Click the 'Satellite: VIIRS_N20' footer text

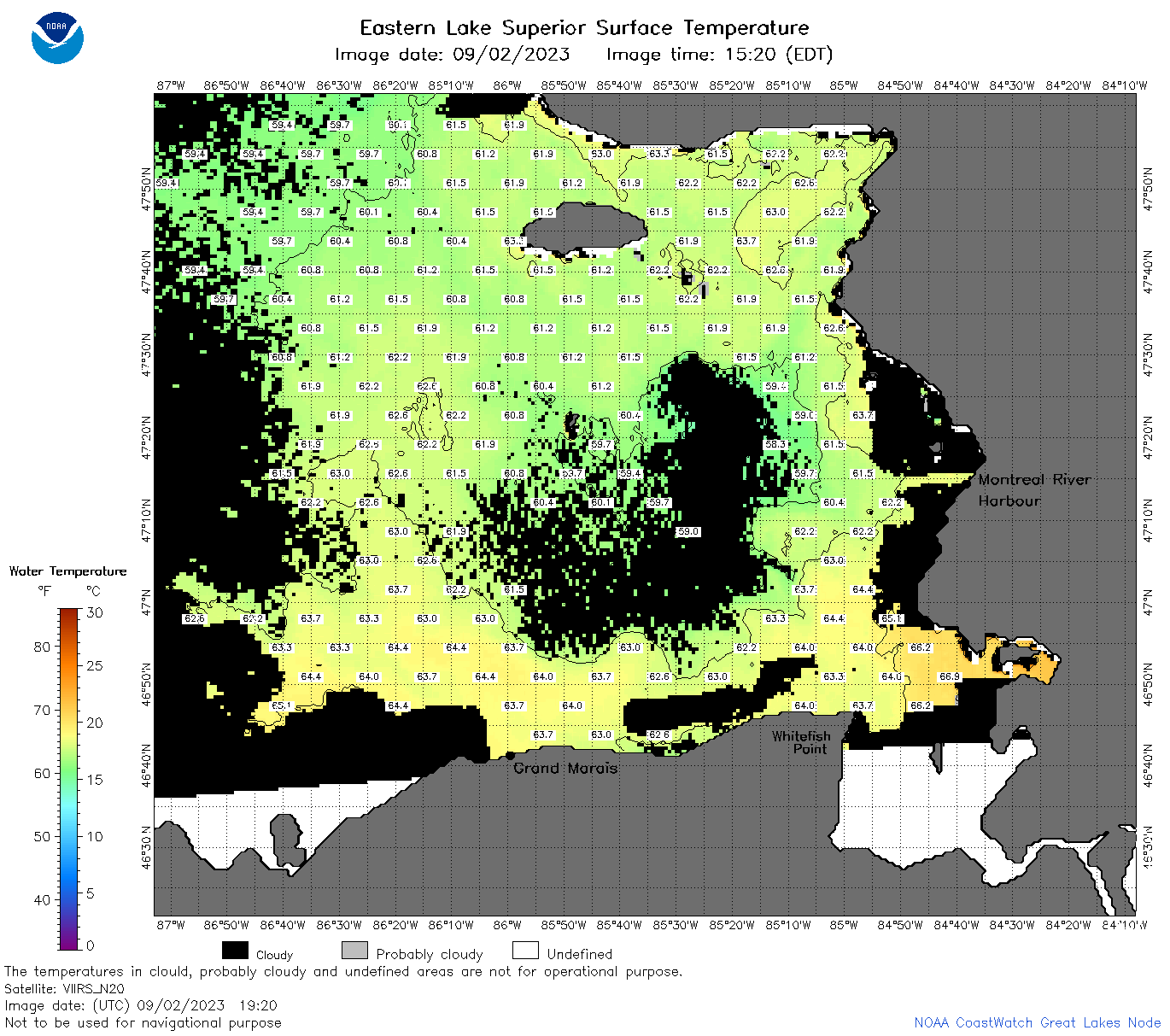click(64, 988)
